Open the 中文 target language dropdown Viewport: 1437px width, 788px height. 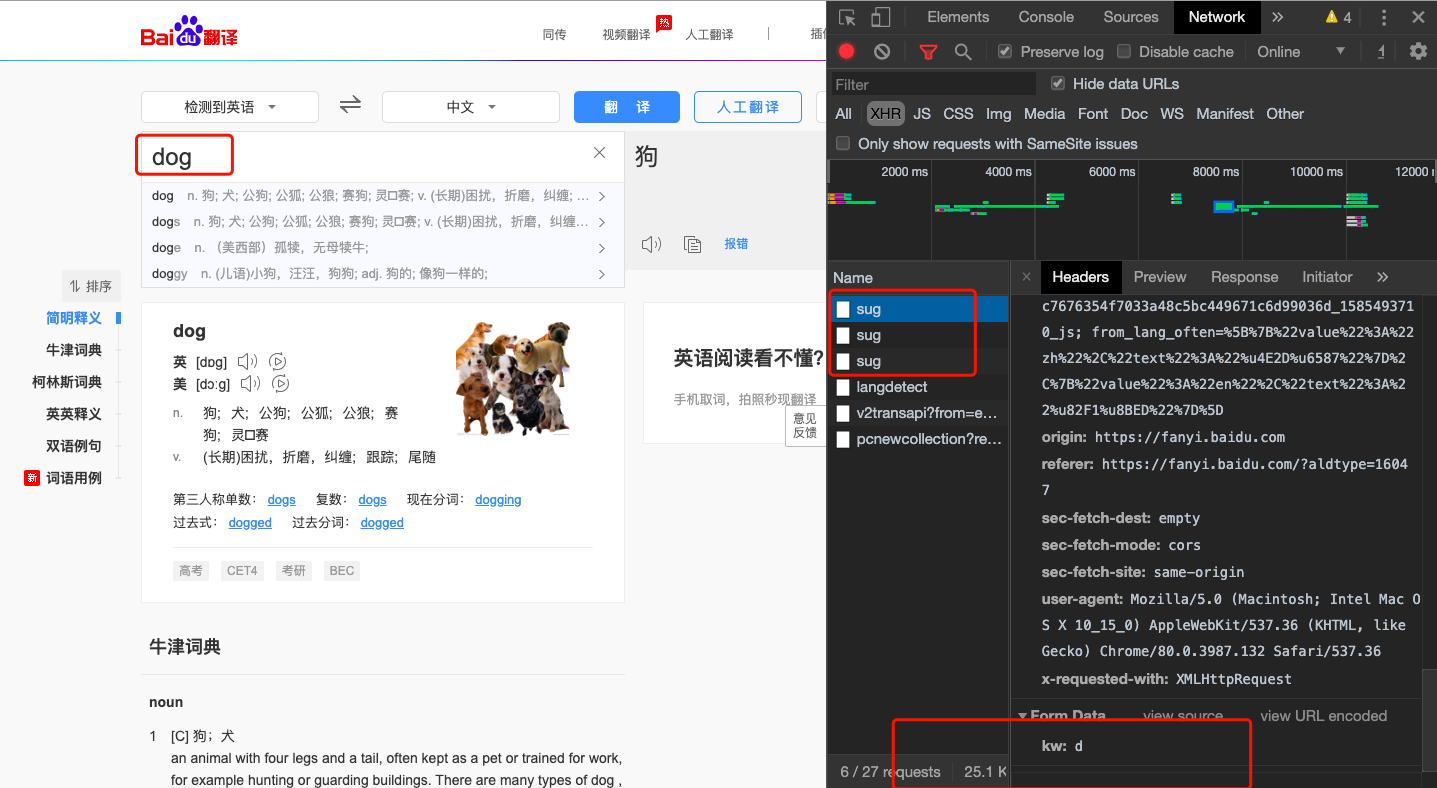(x=470, y=105)
